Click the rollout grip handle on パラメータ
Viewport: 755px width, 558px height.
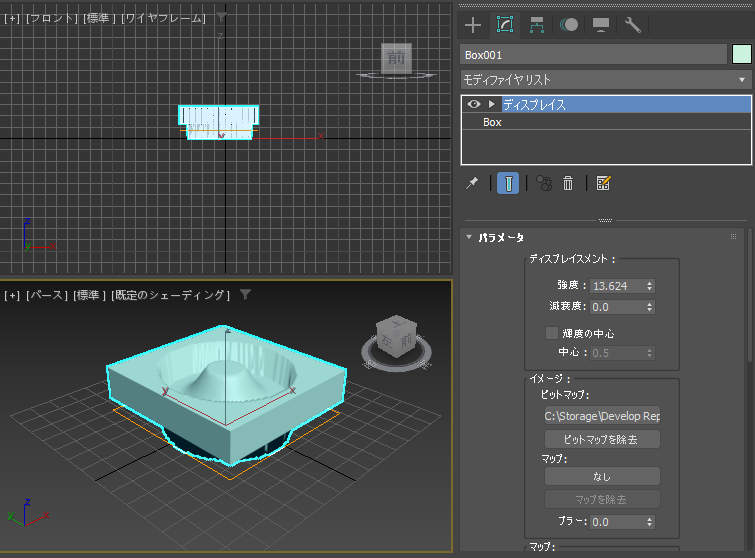tap(733, 237)
